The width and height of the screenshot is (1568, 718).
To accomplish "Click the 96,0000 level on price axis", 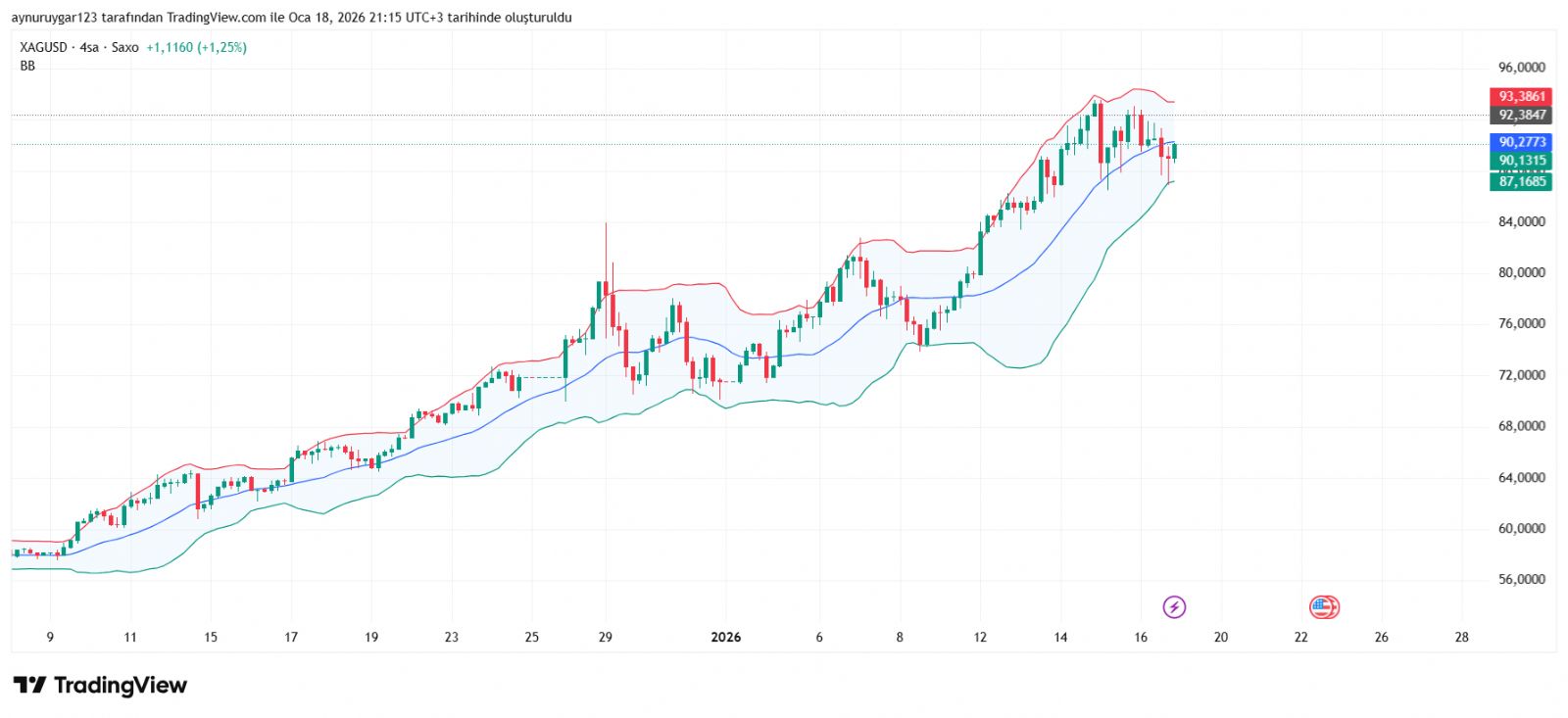I will pos(1521,68).
